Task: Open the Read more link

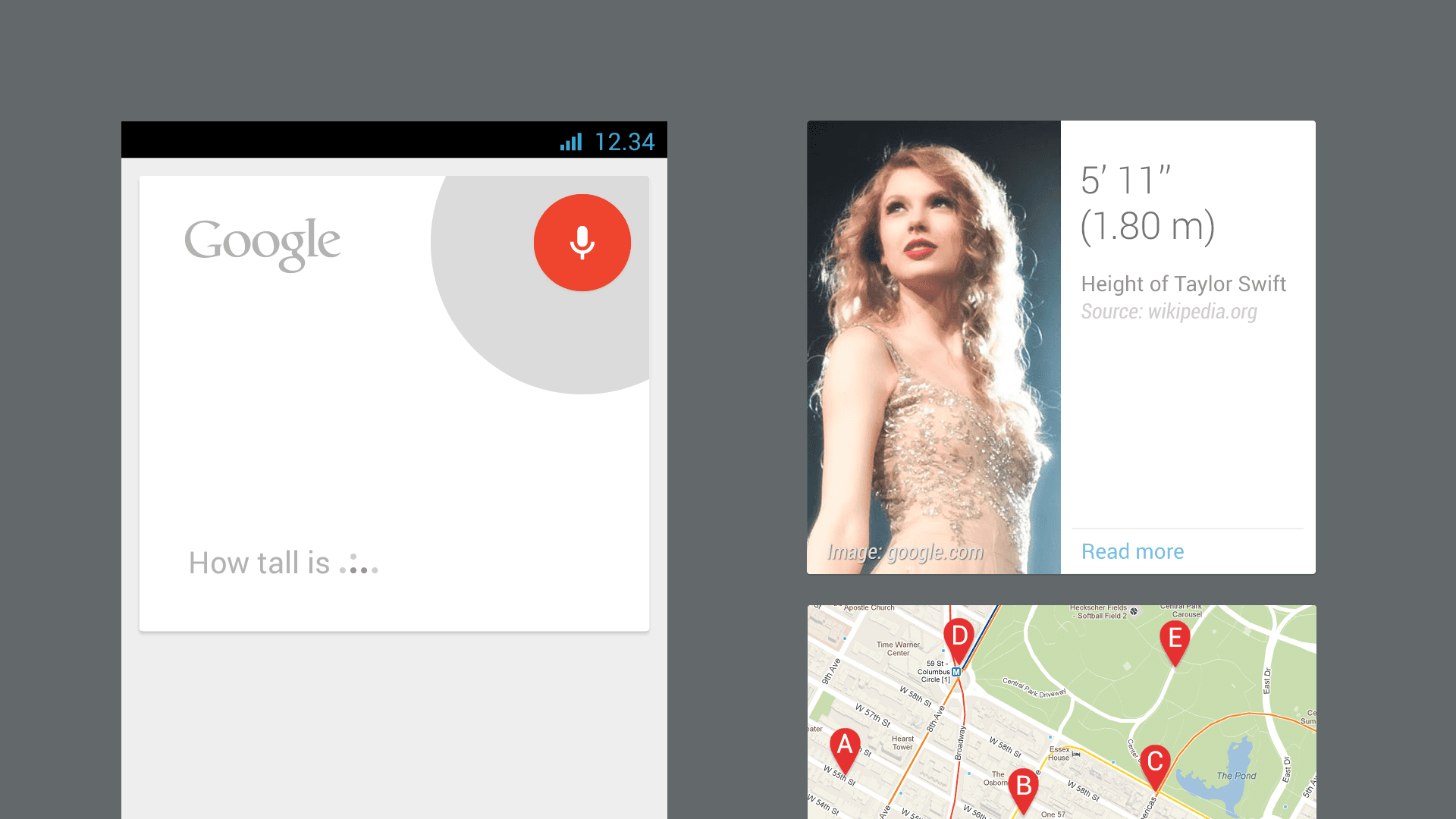Action: 1132,551
